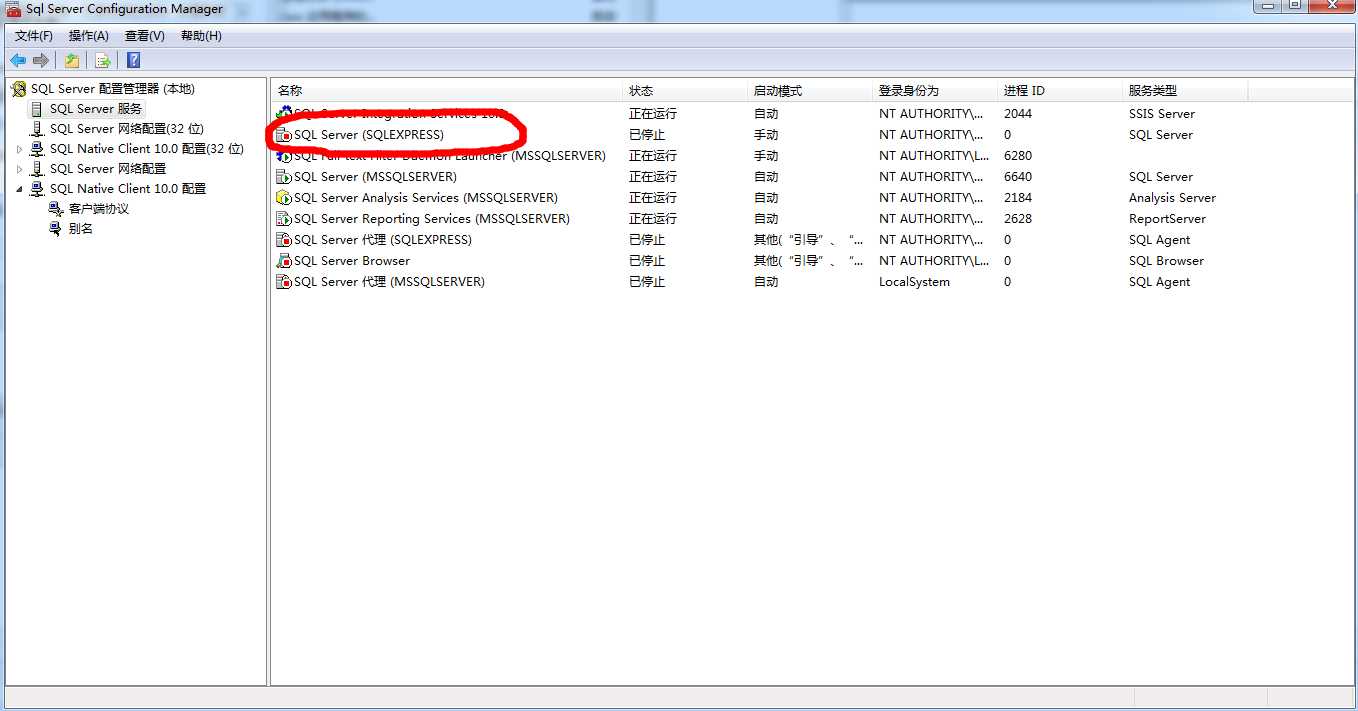Click the SSIS Server service type cell
This screenshot has height=711, width=1358.
[x=1162, y=114]
